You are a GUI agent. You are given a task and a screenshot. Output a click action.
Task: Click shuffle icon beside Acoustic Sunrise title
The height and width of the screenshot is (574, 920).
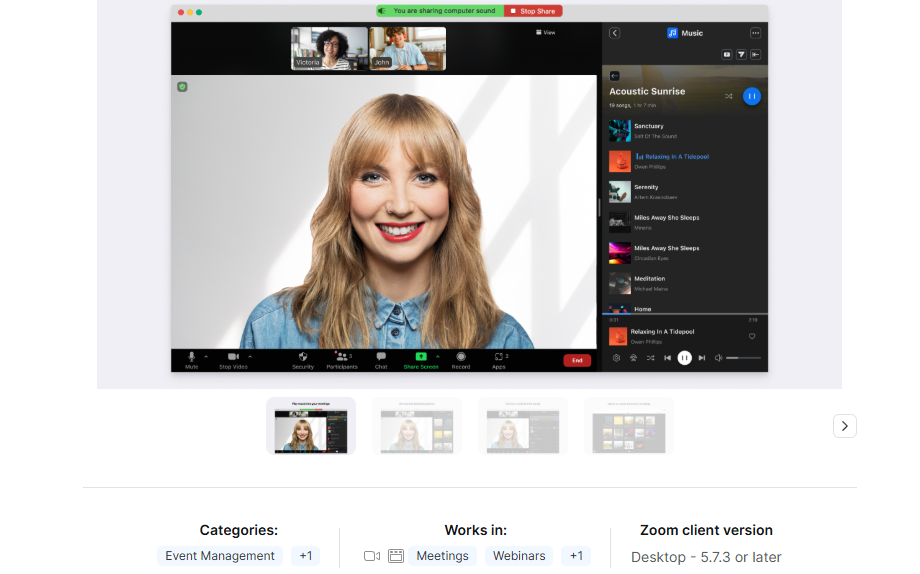tap(728, 96)
